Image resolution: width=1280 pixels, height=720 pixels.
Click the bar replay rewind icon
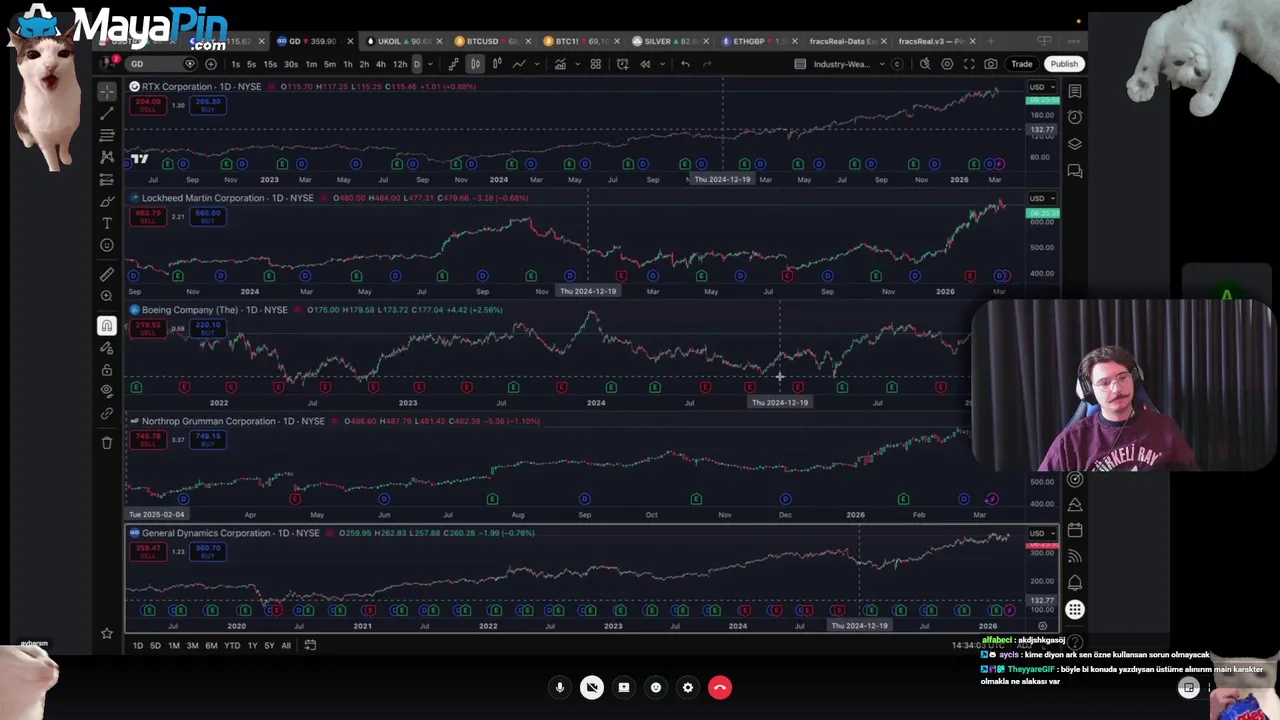tap(645, 64)
